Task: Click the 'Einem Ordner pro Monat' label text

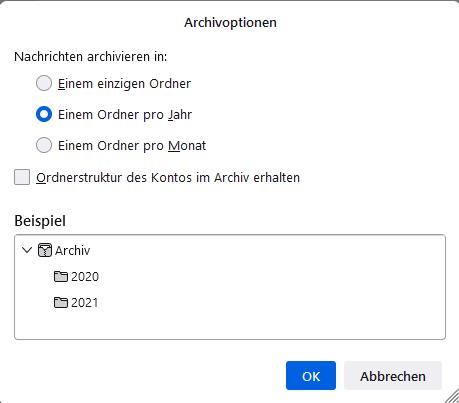Action: pyautogui.click(x=132, y=146)
